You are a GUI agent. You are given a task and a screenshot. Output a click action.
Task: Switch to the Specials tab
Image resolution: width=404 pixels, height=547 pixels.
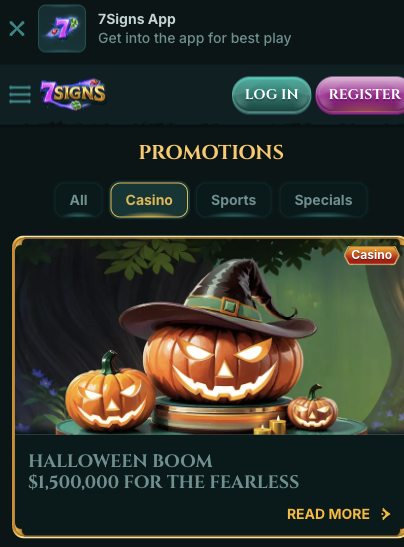tap(323, 200)
